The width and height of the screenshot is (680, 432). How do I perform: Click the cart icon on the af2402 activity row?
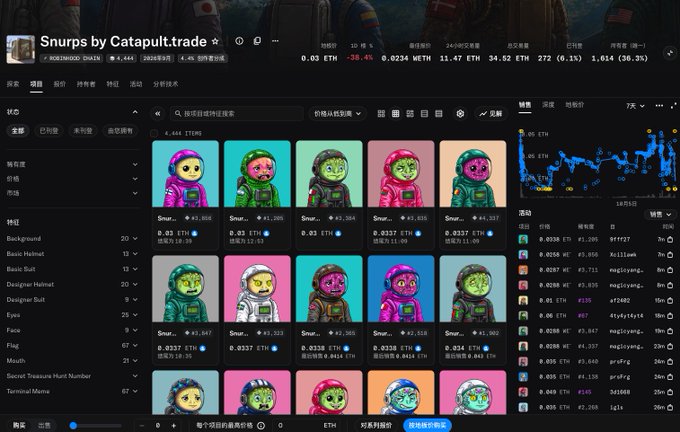tap(670, 300)
